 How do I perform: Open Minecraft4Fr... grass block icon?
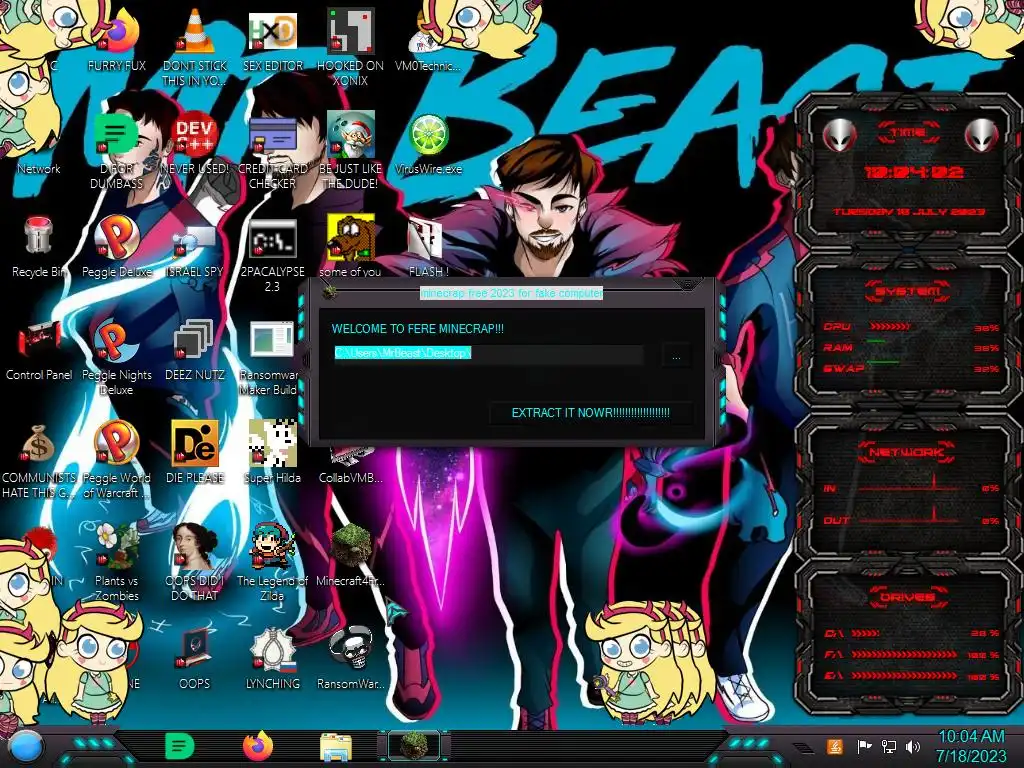click(x=351, y=546)
